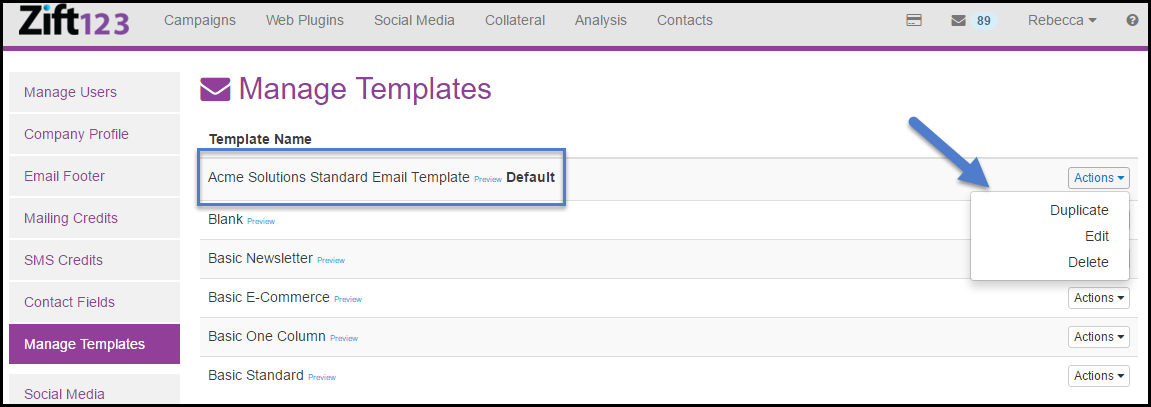
Task: Click the Manage Templates envelope heading icon
Action: (x=215, y=90)
